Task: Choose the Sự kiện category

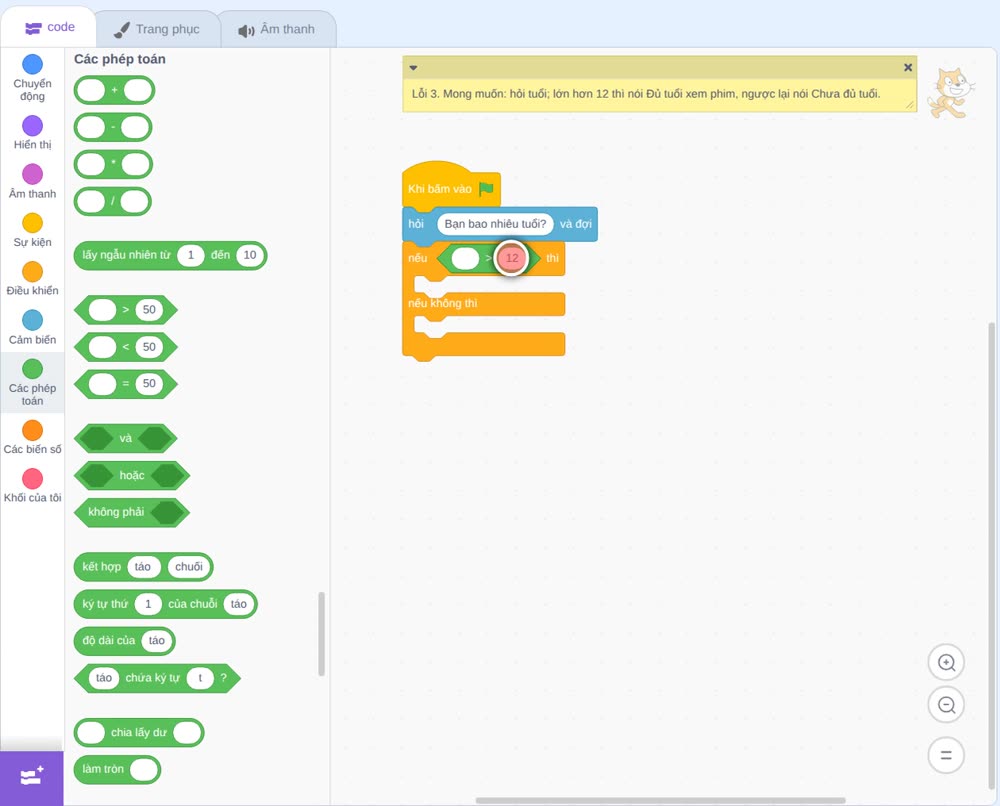Action: pos(32,230)
